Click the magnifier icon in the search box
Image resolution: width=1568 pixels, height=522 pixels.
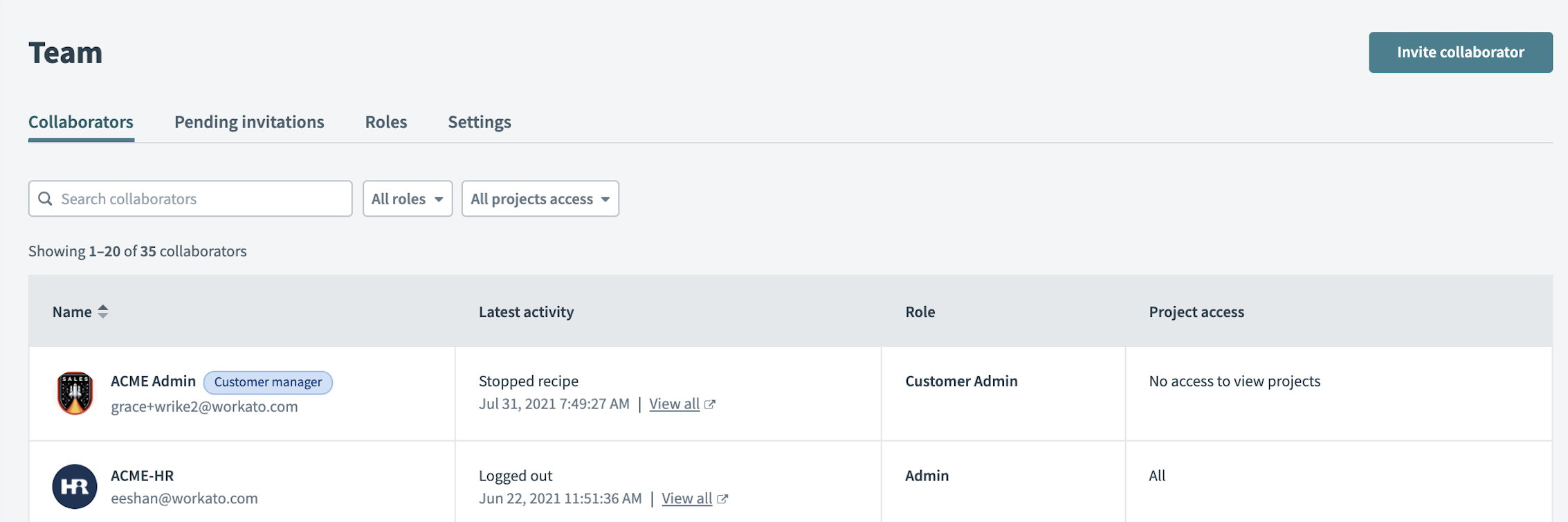46,199
